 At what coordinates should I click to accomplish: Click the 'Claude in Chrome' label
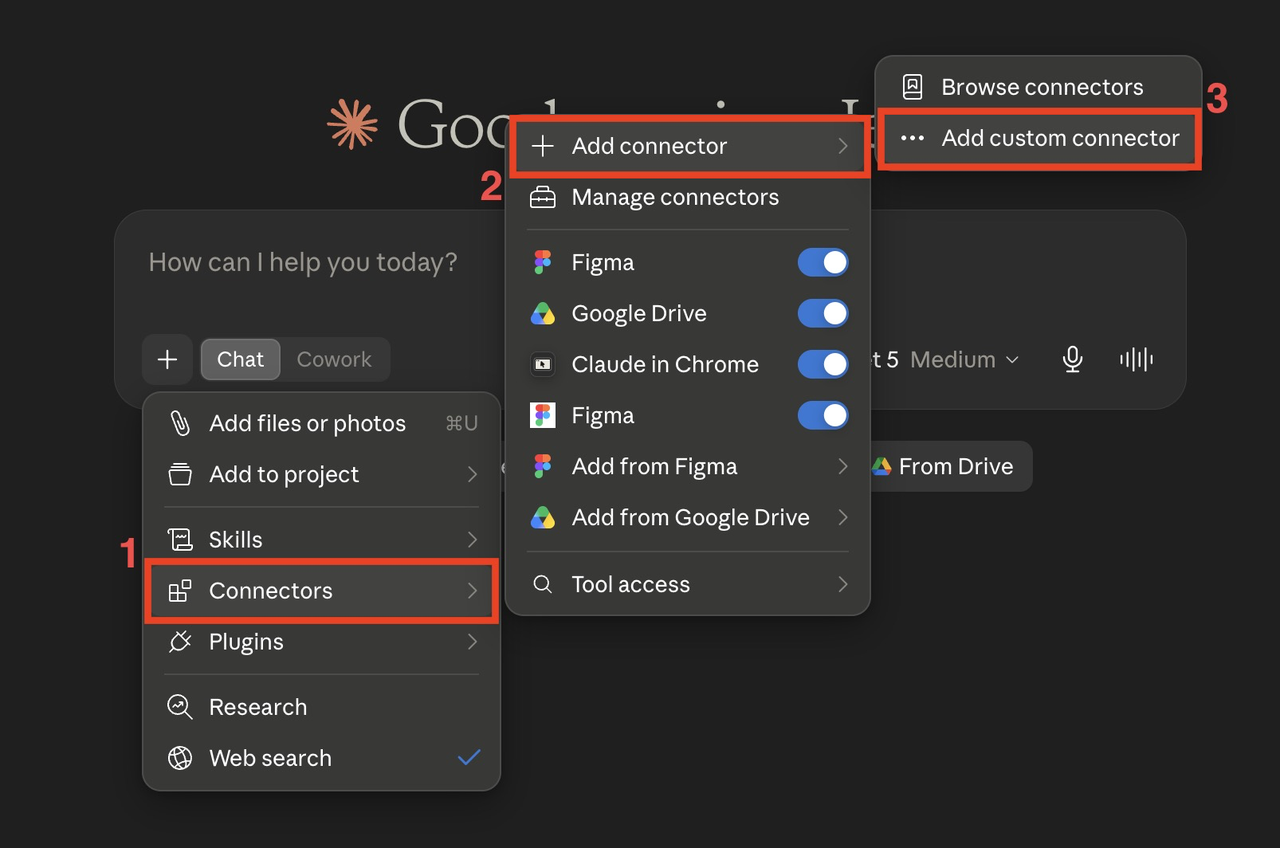[665, 365]
